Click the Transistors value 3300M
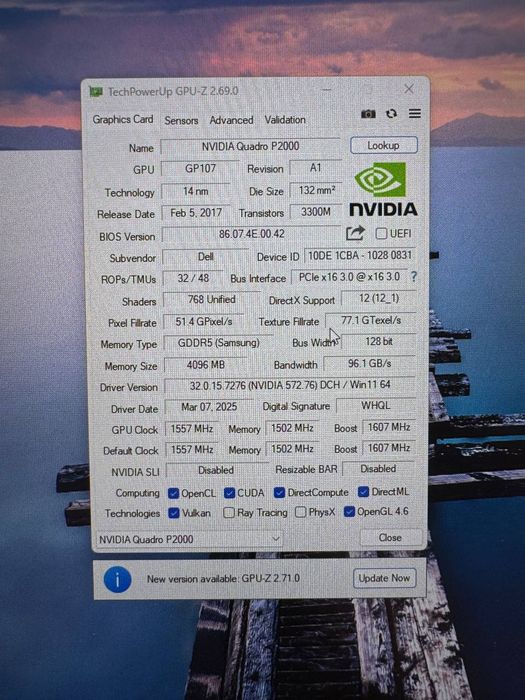The height and width of the screenshot is (700, 525). point(316,212)
